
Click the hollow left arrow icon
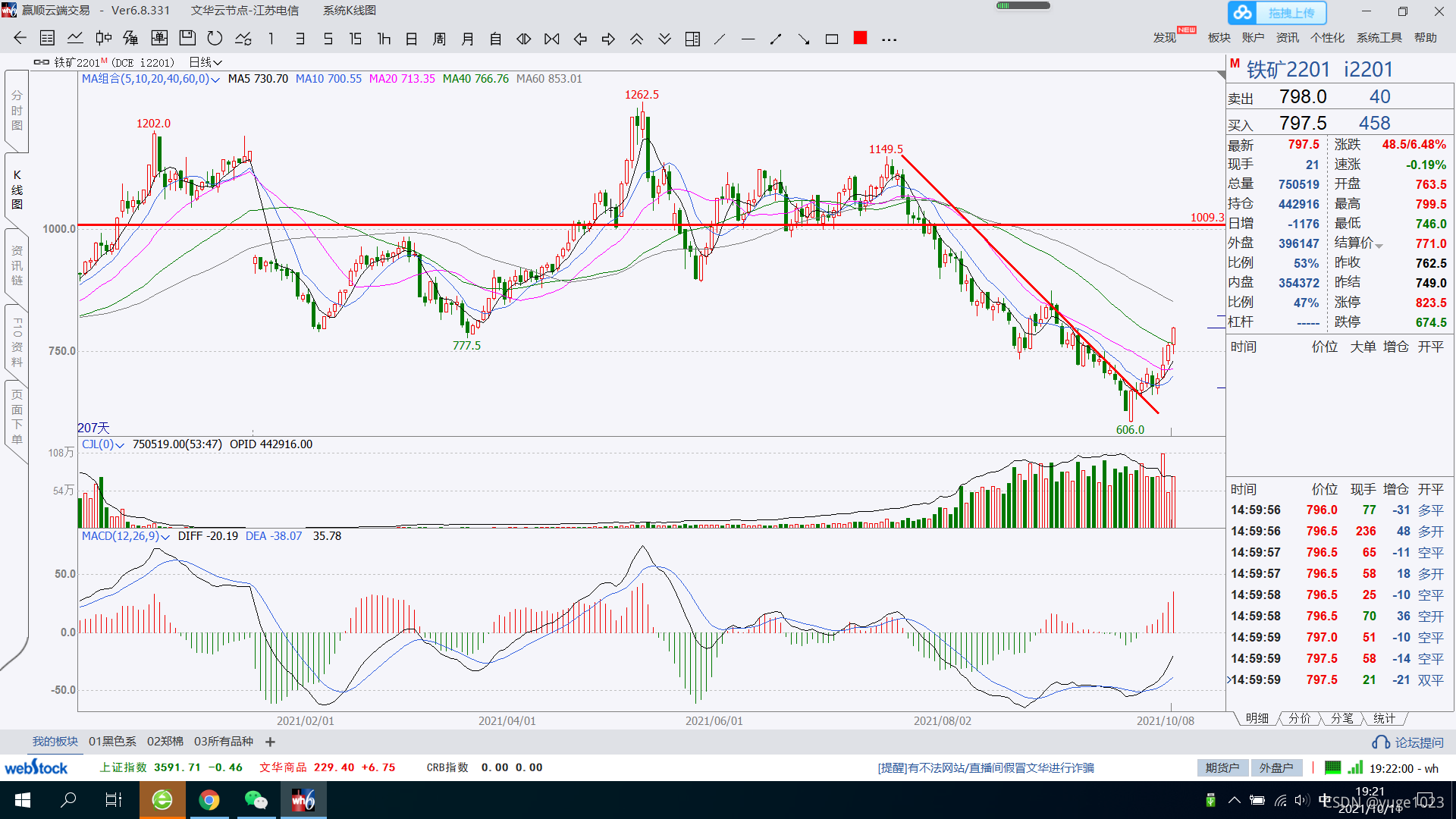[580, 39]
